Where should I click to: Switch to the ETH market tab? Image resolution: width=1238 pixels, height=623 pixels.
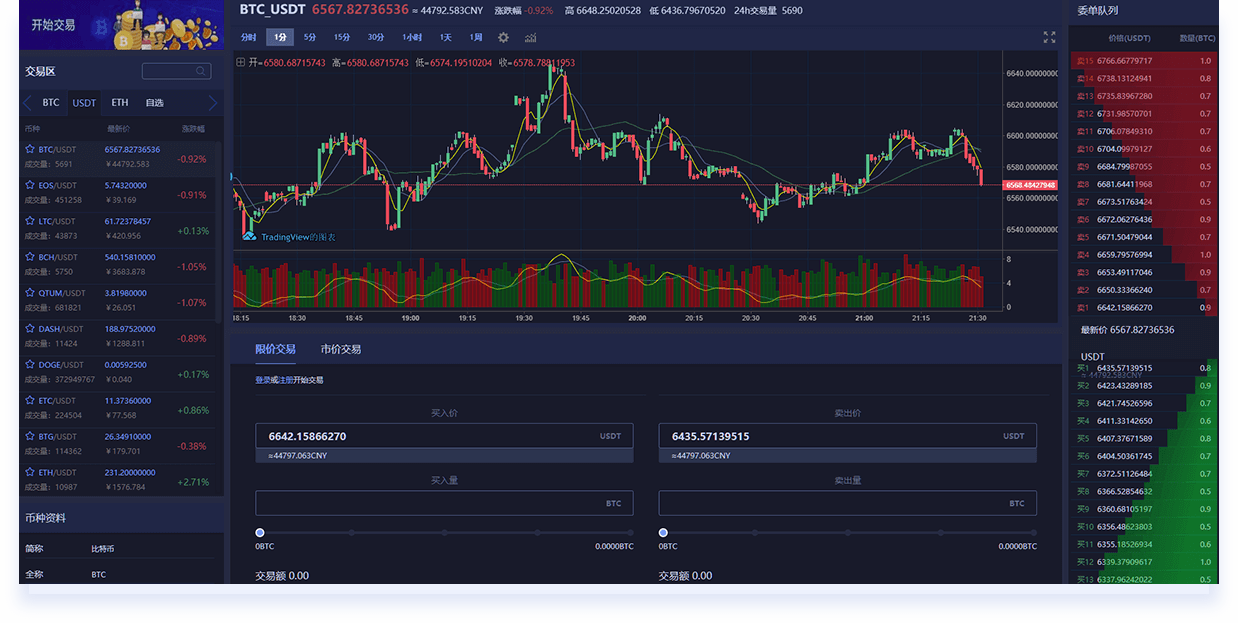[x=120, y=103]
